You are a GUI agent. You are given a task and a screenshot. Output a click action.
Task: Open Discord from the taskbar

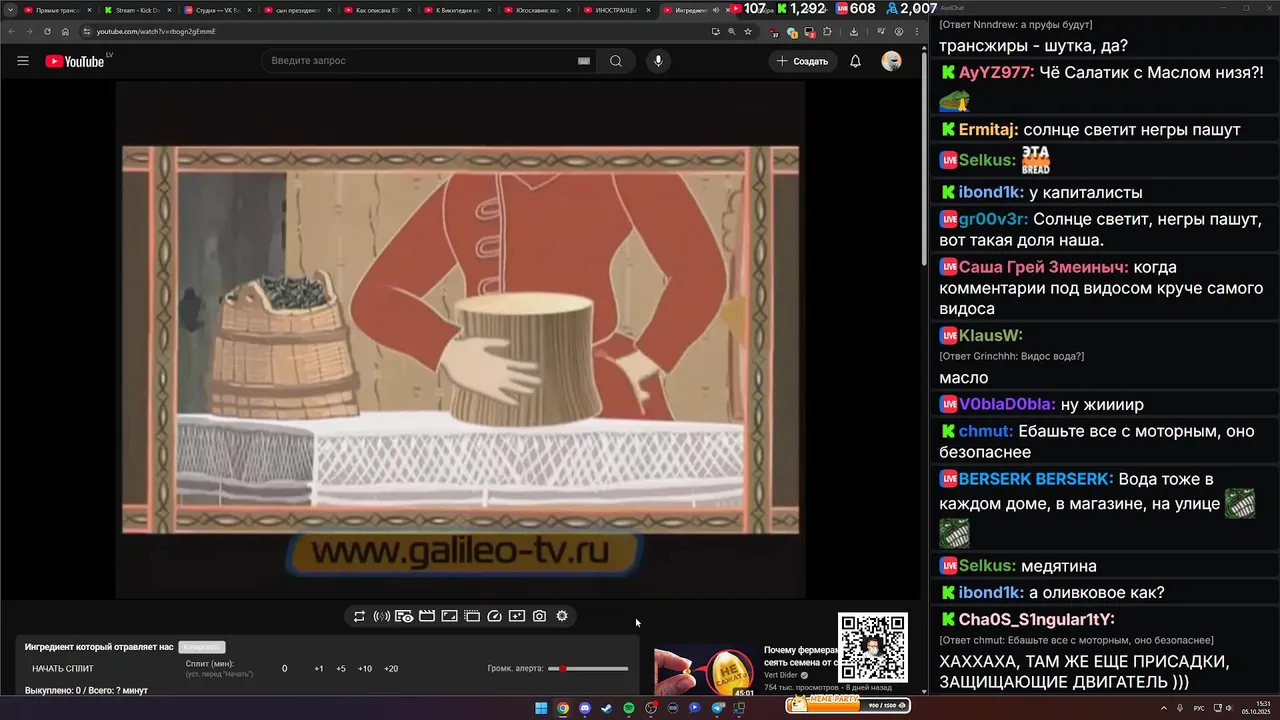pos(585,708)
